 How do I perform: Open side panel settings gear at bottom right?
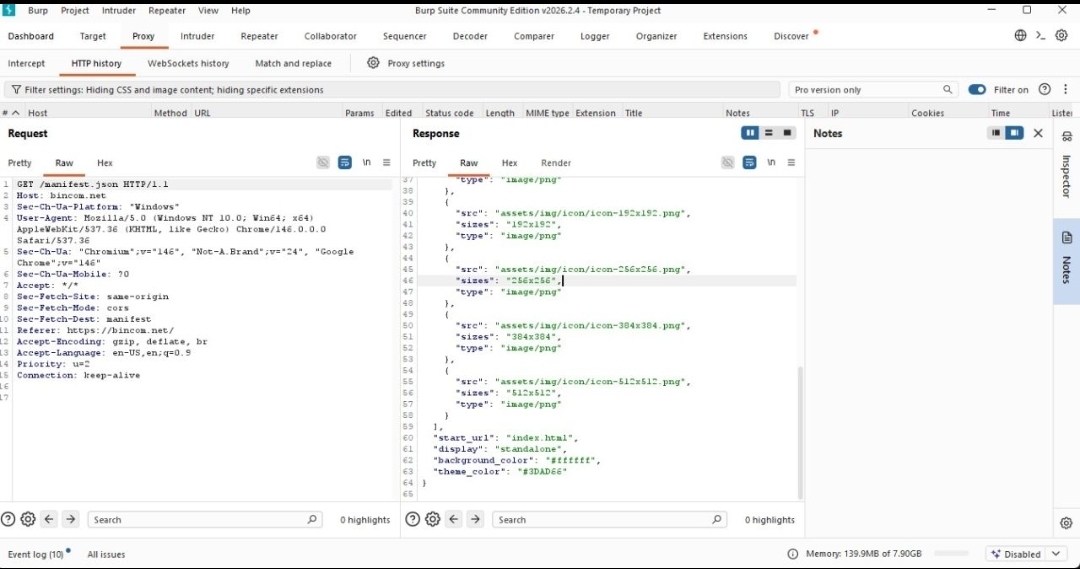1066,523
